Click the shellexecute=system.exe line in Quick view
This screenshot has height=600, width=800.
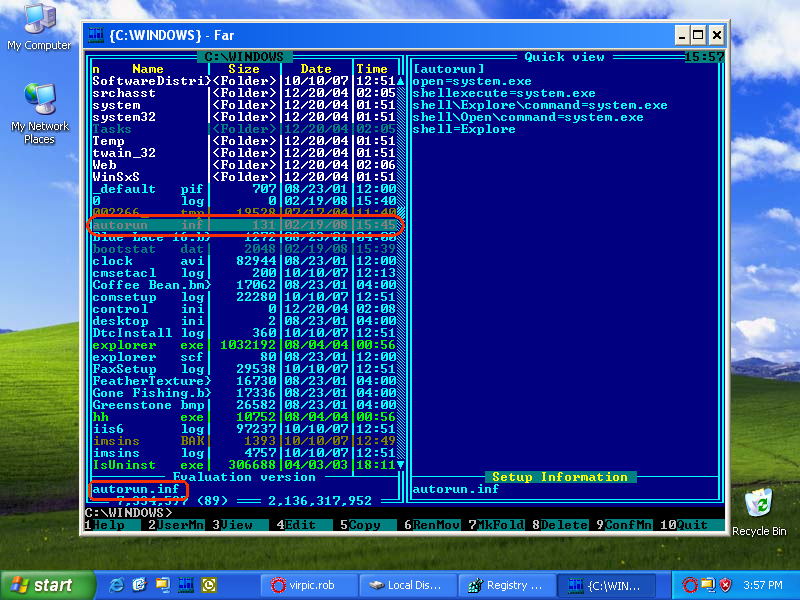pos(504,93)
